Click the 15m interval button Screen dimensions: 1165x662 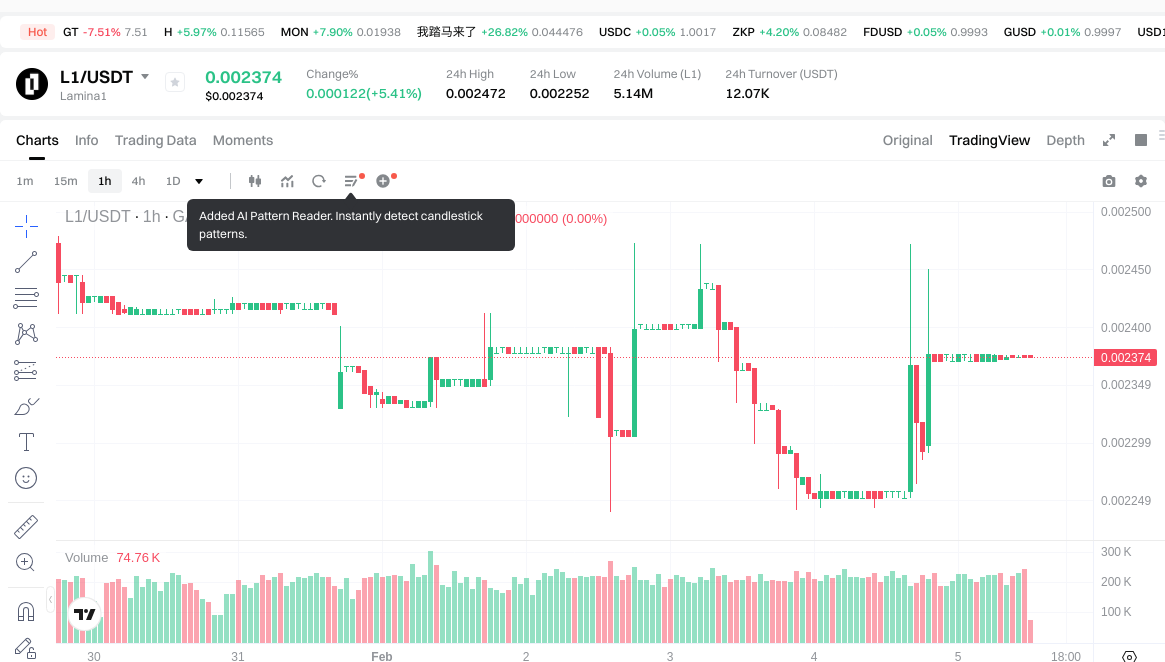click(65, 181)
